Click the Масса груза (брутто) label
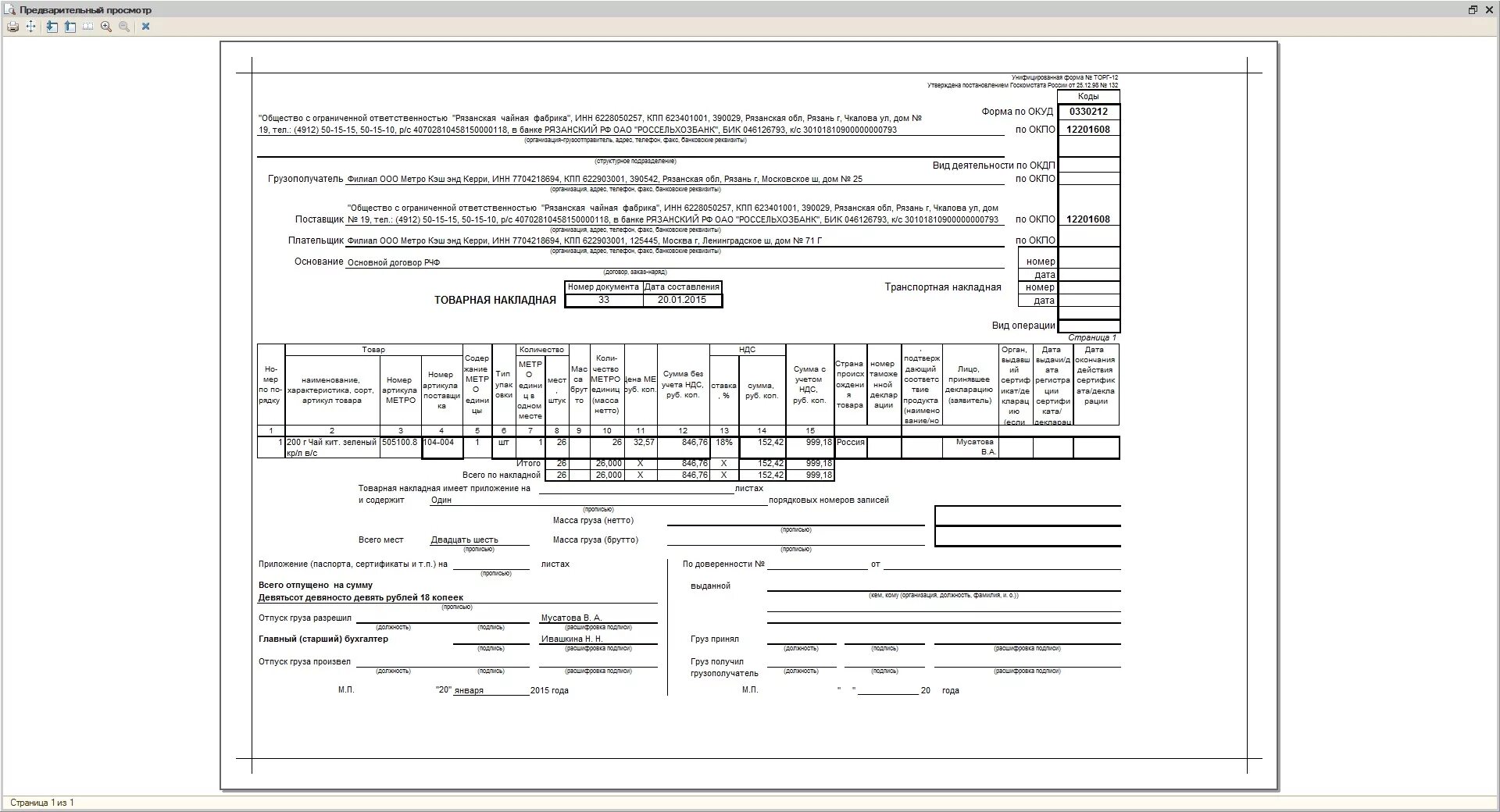 [595, 540]
